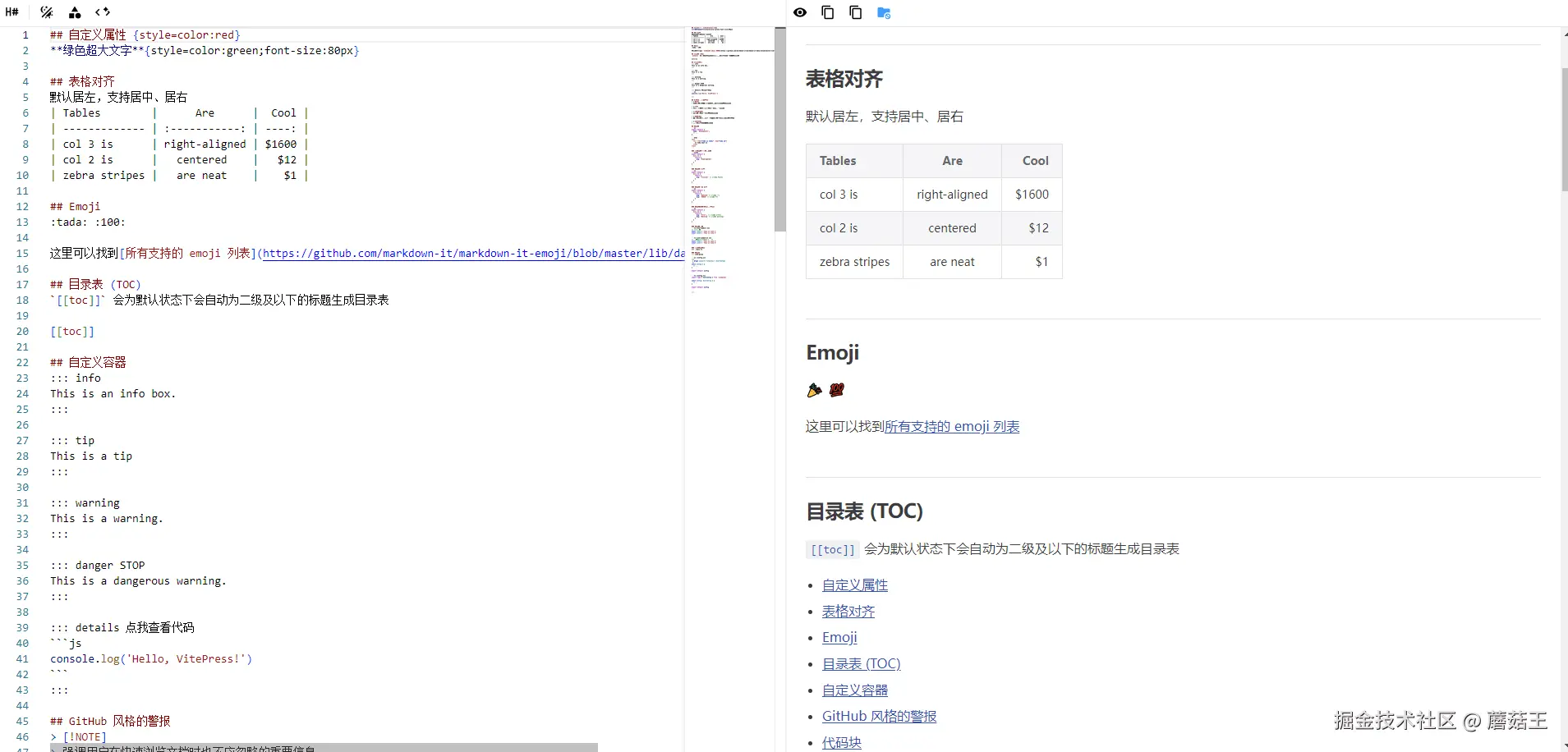Click editor line '::: warning'
The image size is (1568, 752).
(x=85, y=503)
